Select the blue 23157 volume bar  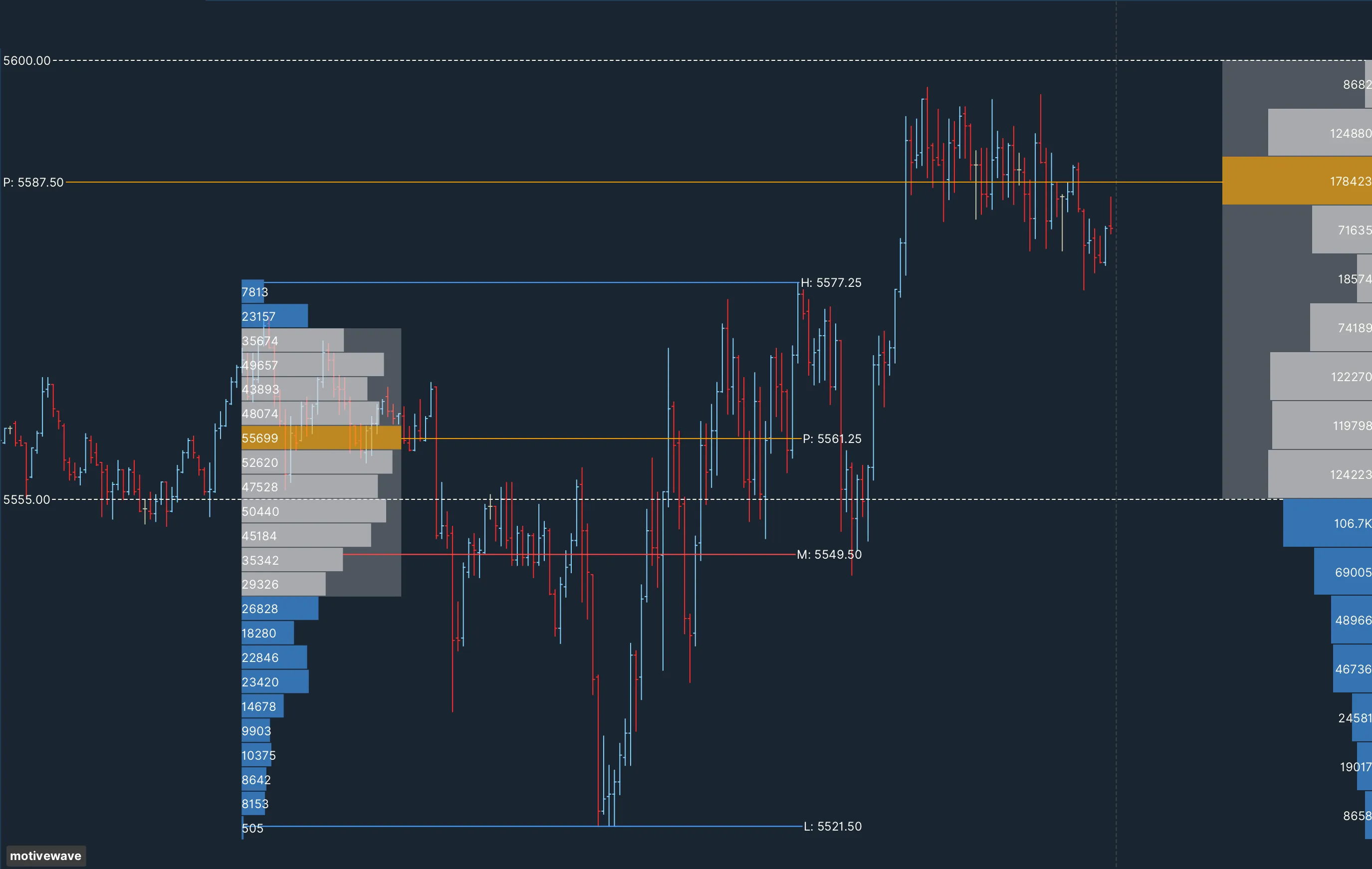pos(274,316)
